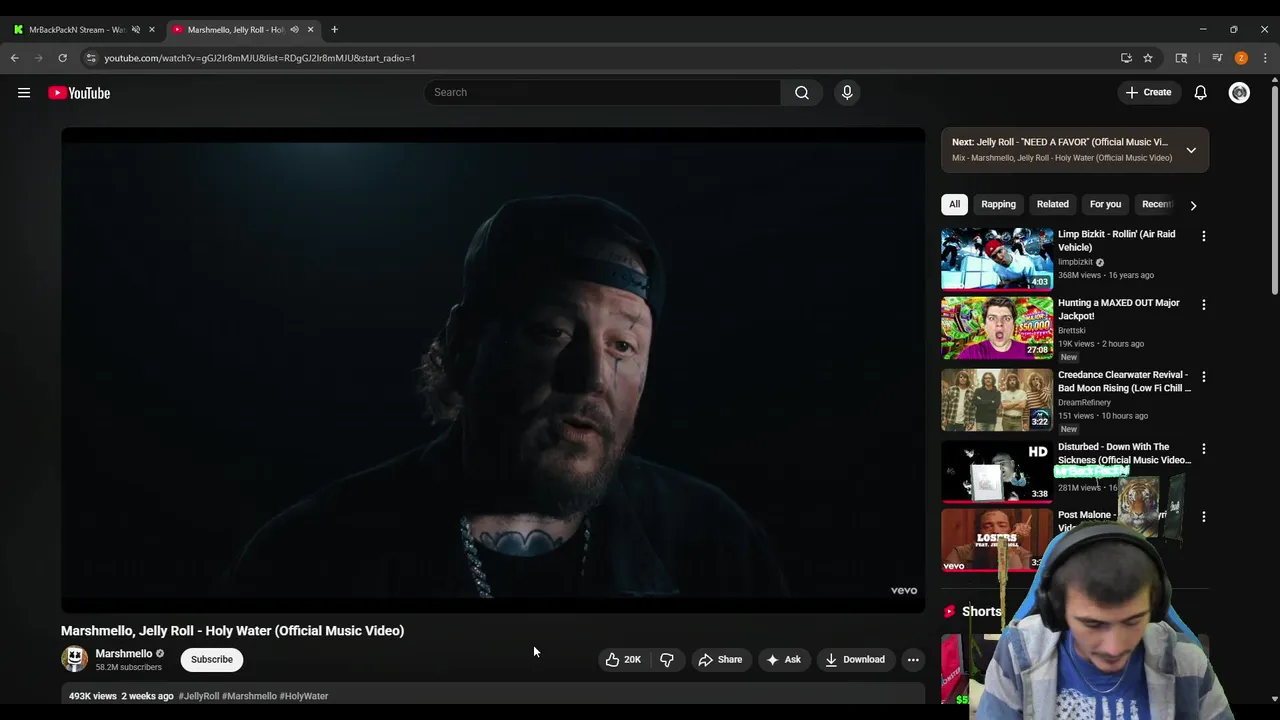Install app icon in address bar
1280x720 pixels.
(x=1126, y=58)
